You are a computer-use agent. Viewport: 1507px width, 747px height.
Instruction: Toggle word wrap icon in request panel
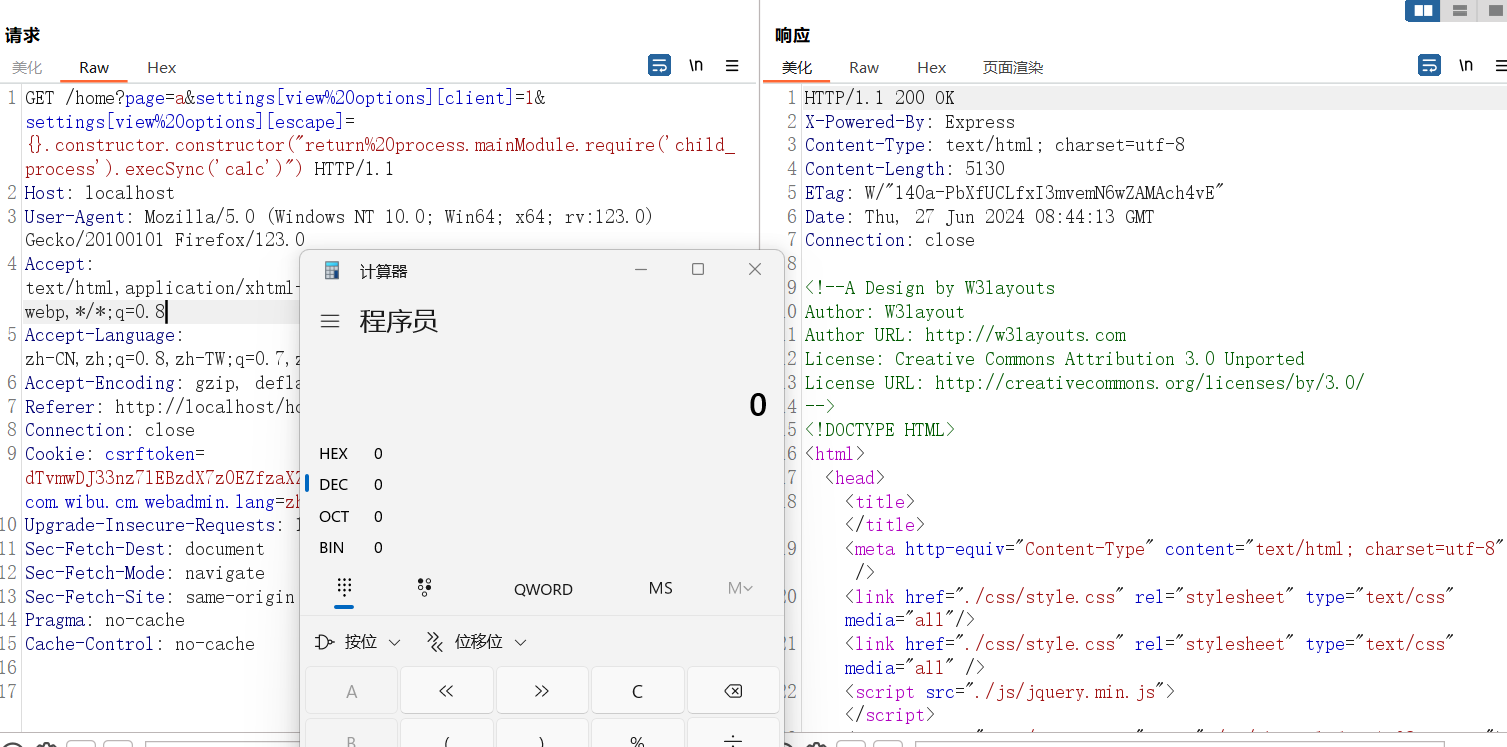click(x=659, y=66)
